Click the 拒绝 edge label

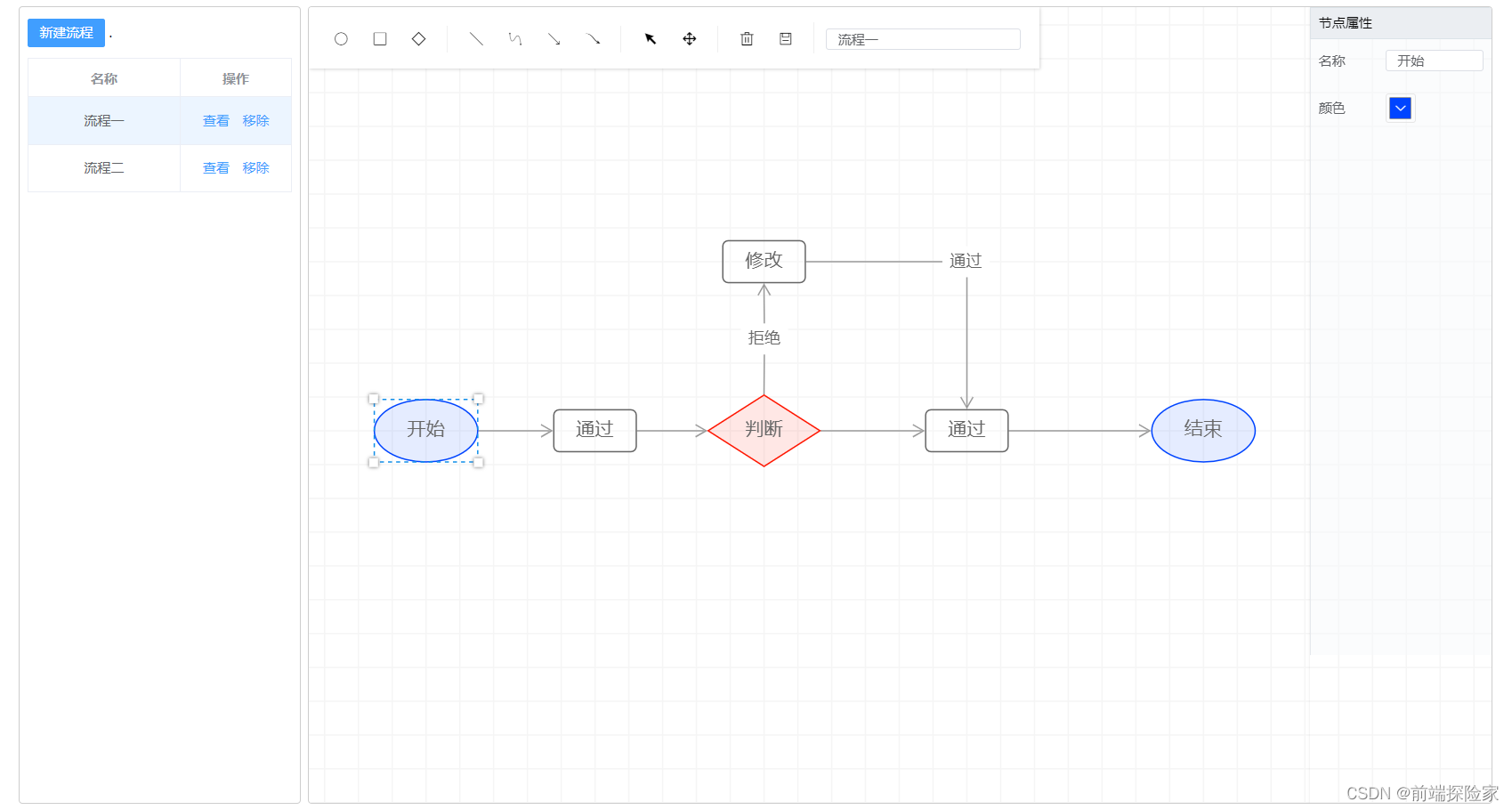pos(764,337)
